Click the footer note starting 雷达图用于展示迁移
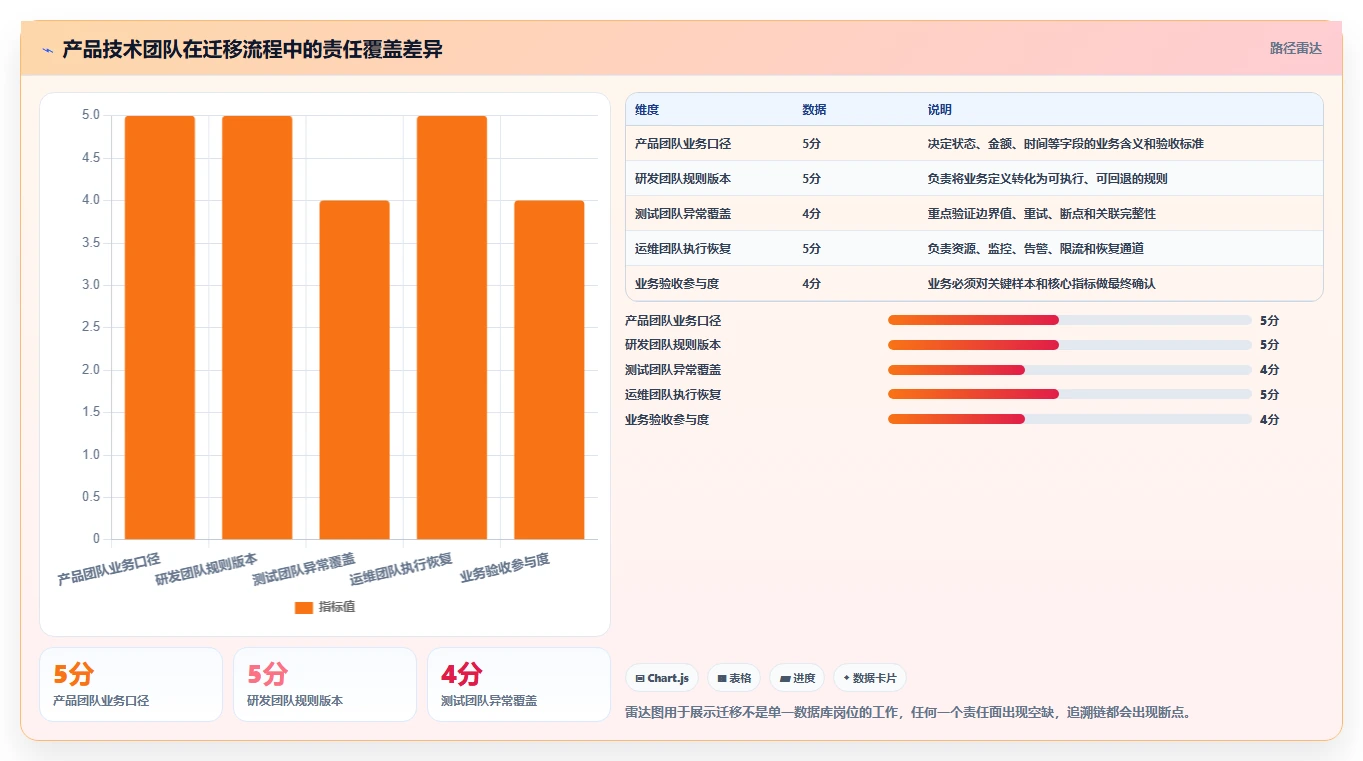This screenshot has width=1363, height=761. [908, 713]
